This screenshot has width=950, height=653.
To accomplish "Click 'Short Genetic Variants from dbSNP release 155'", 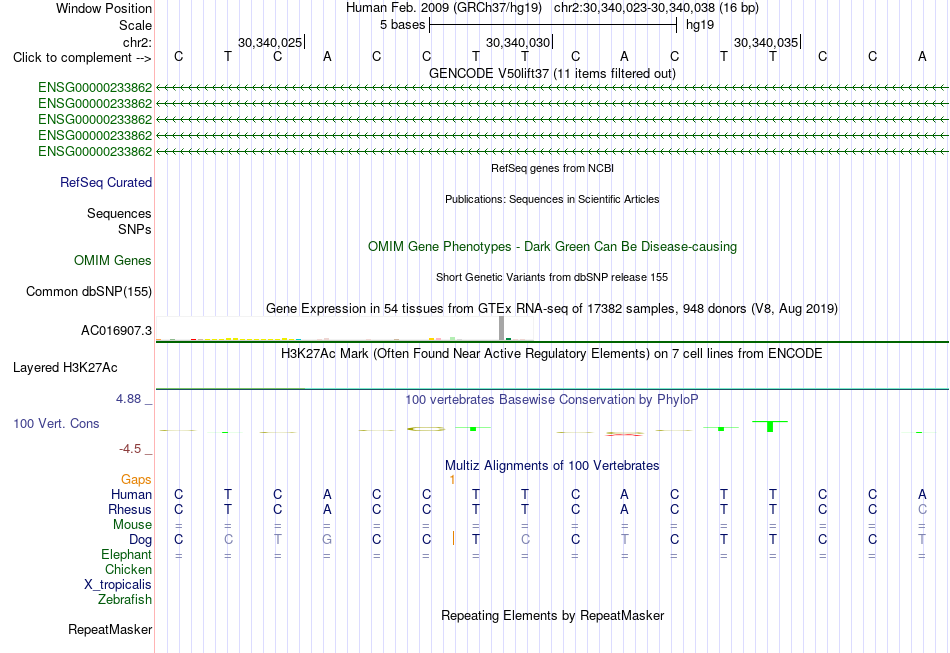I will pyautogui.click(x=552, y=277).
